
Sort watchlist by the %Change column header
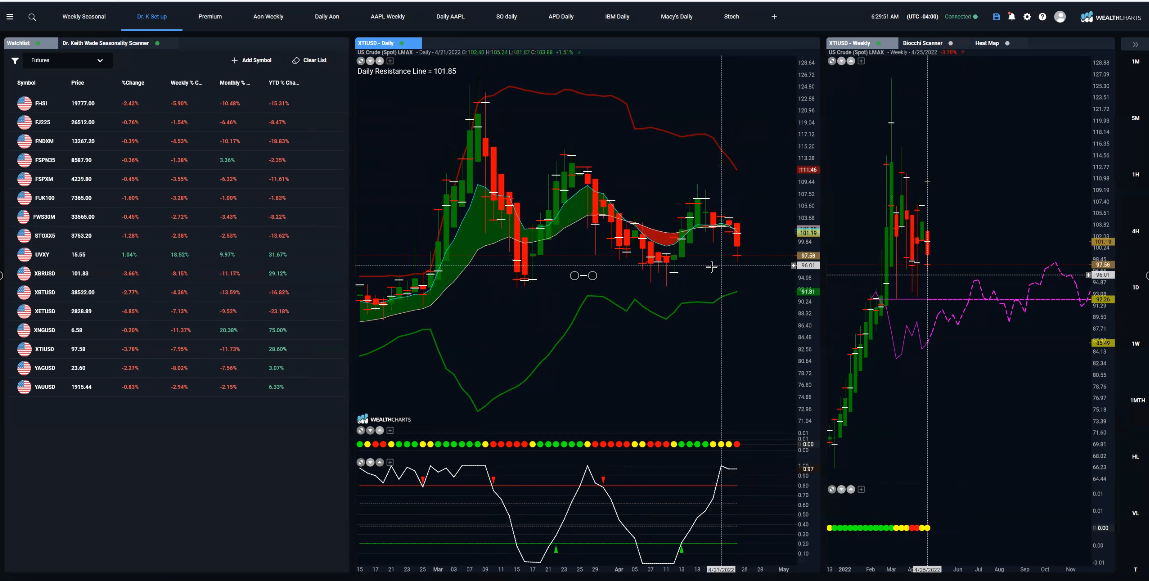click(133, 83)
